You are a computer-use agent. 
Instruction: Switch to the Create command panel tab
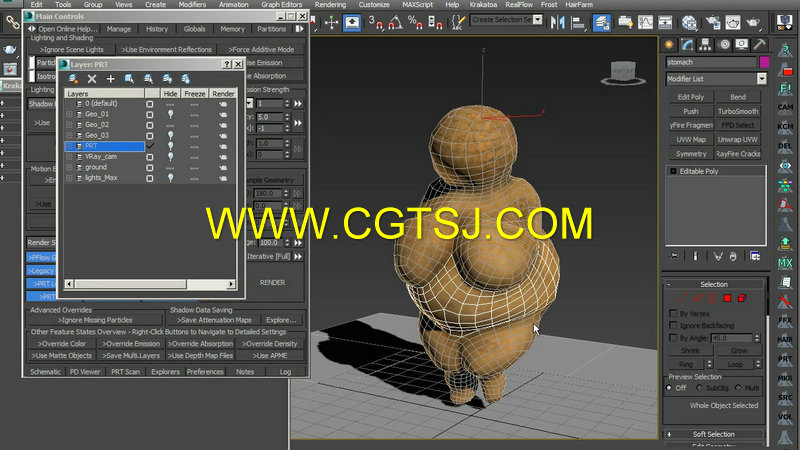coord(669,45)
